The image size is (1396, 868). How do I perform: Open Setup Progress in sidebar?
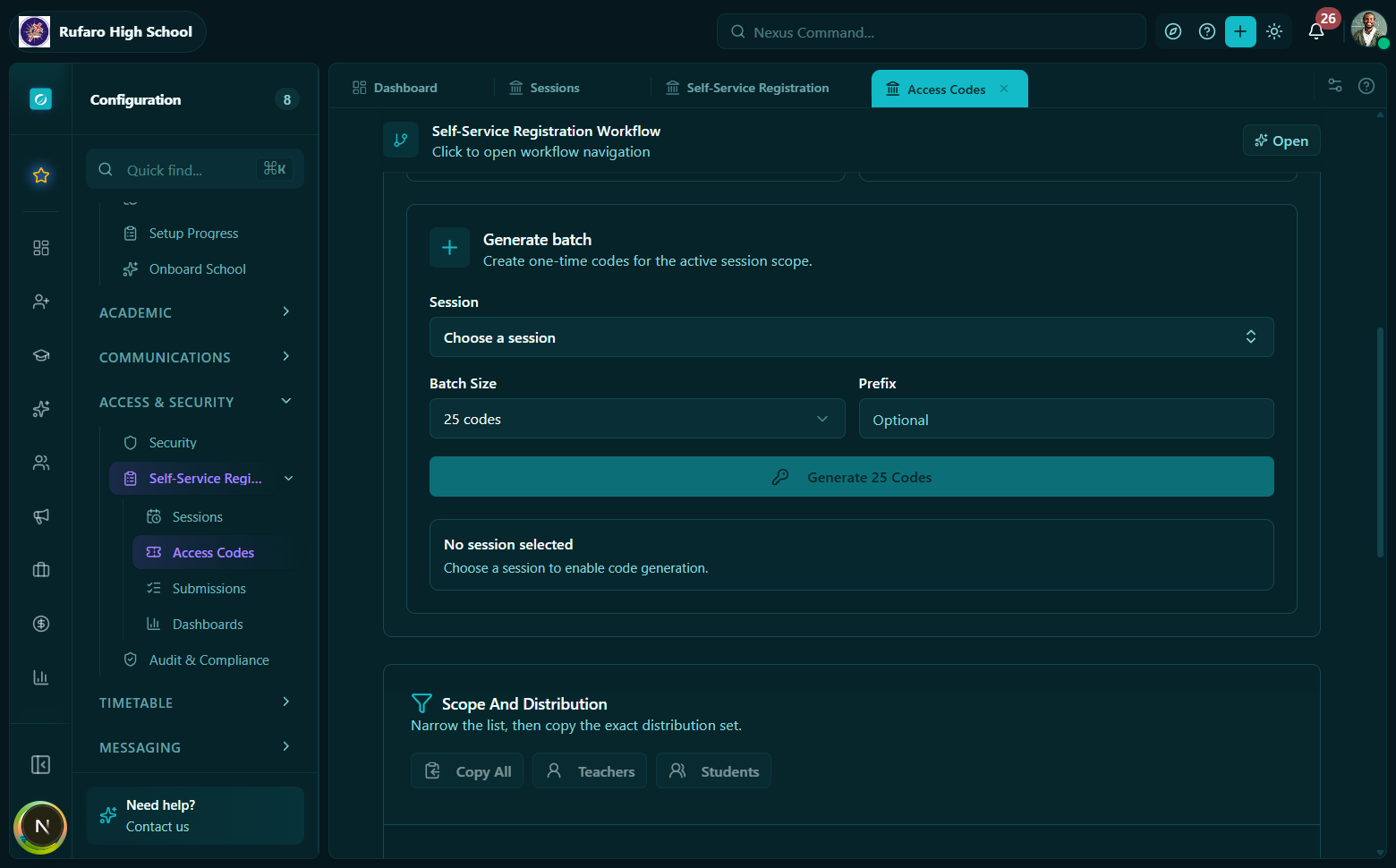click(x=193, y=234)
